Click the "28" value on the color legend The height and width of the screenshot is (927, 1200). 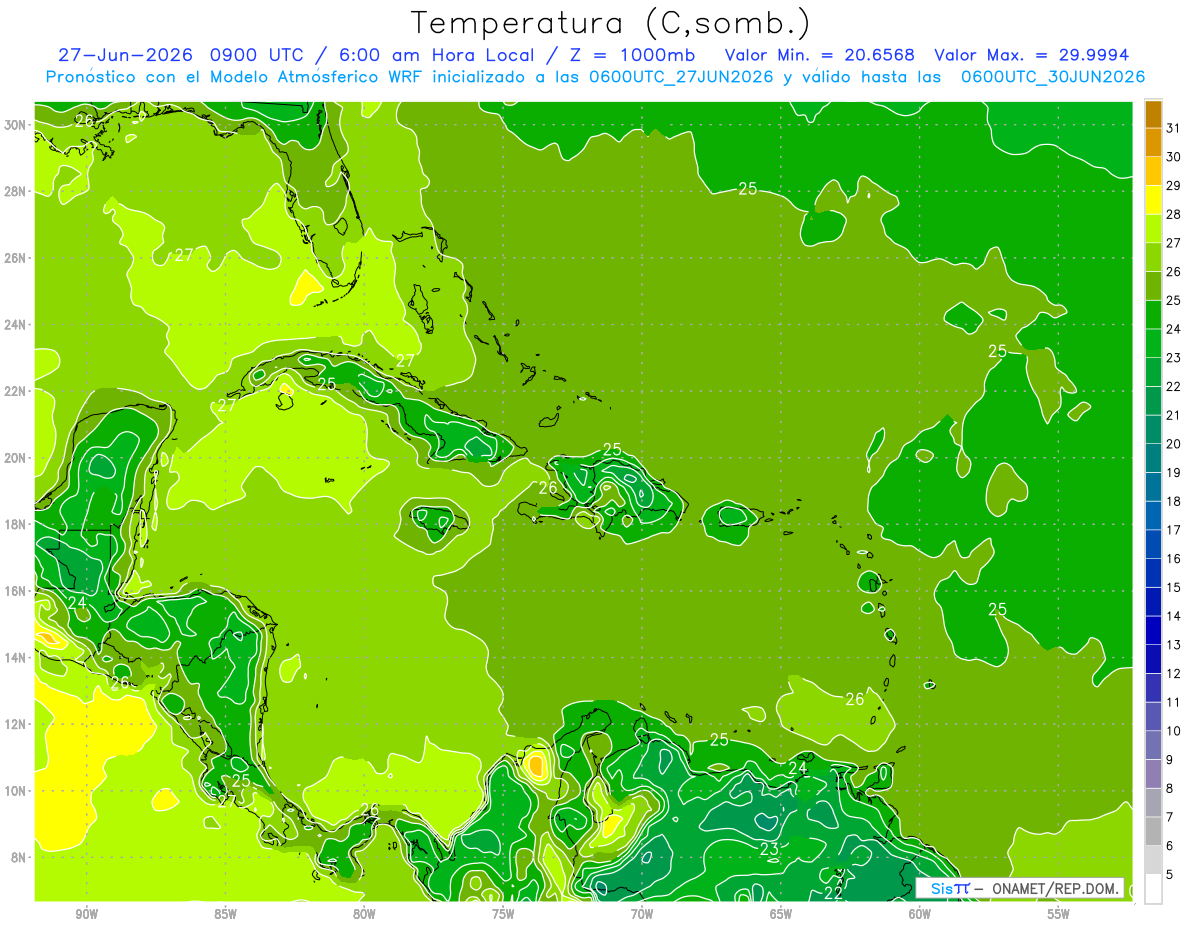(x=1173, y=214)
